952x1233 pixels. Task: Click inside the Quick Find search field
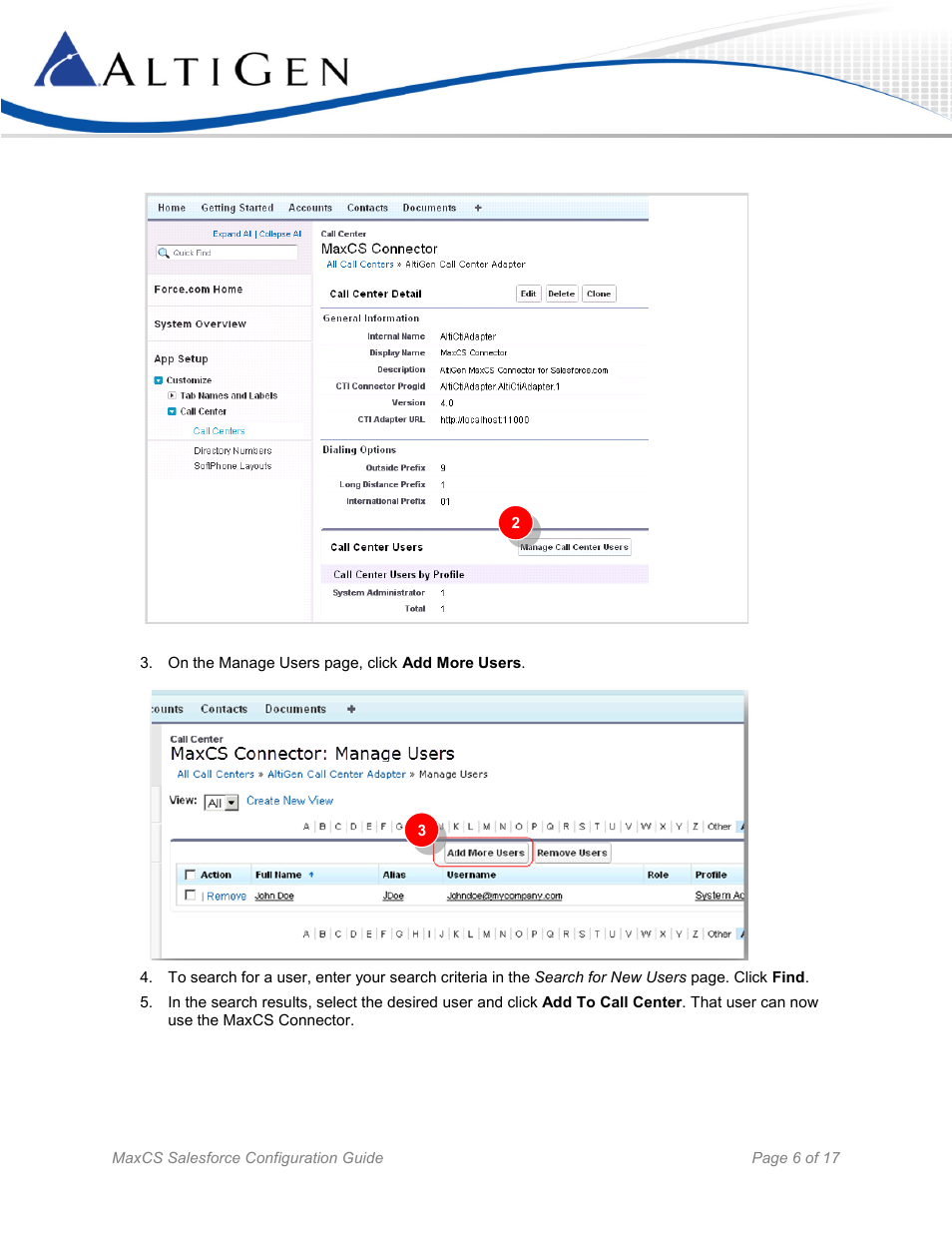tap(227, 253)
